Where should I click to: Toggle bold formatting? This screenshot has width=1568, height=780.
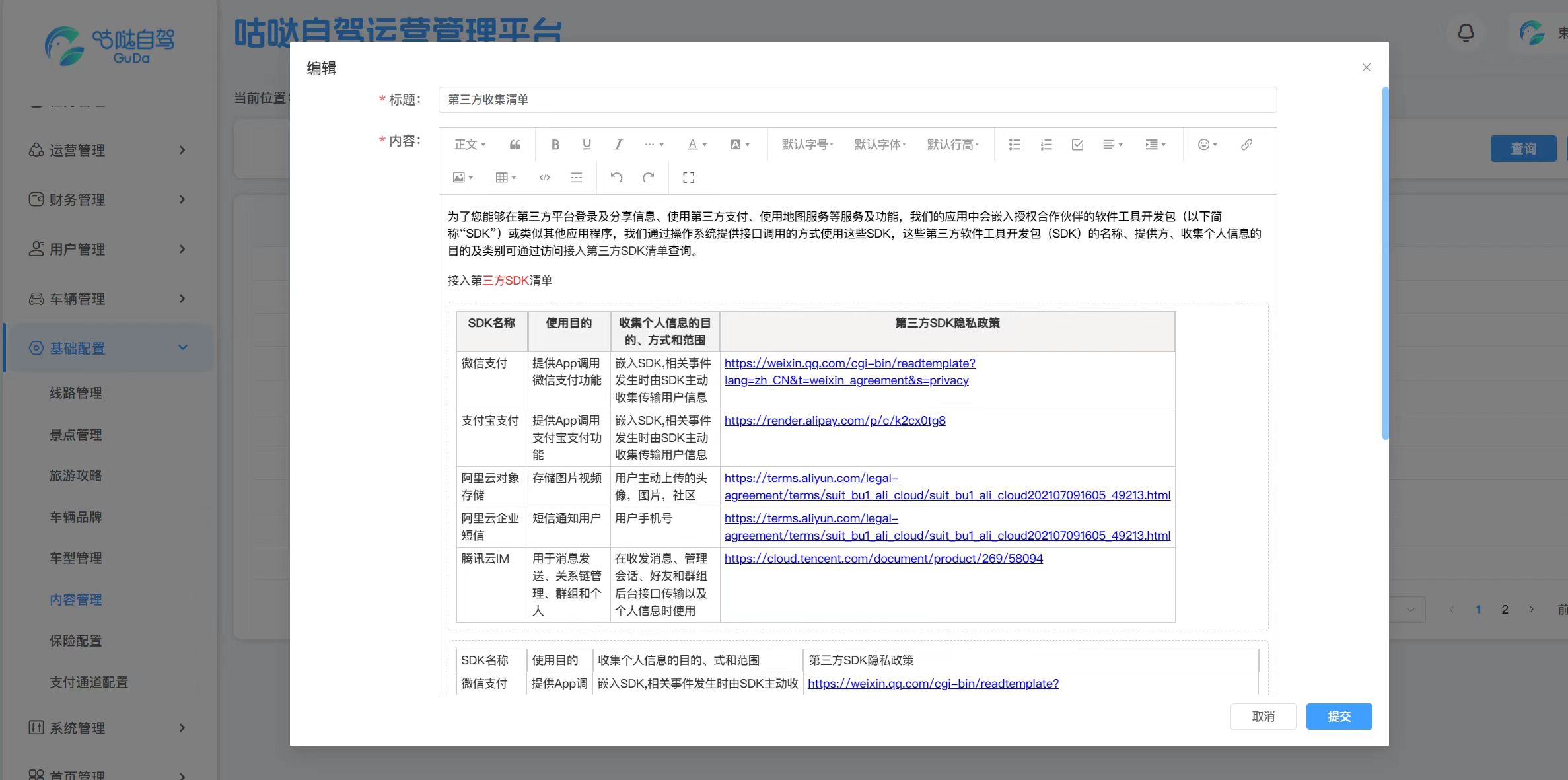(x=555, y=145)
